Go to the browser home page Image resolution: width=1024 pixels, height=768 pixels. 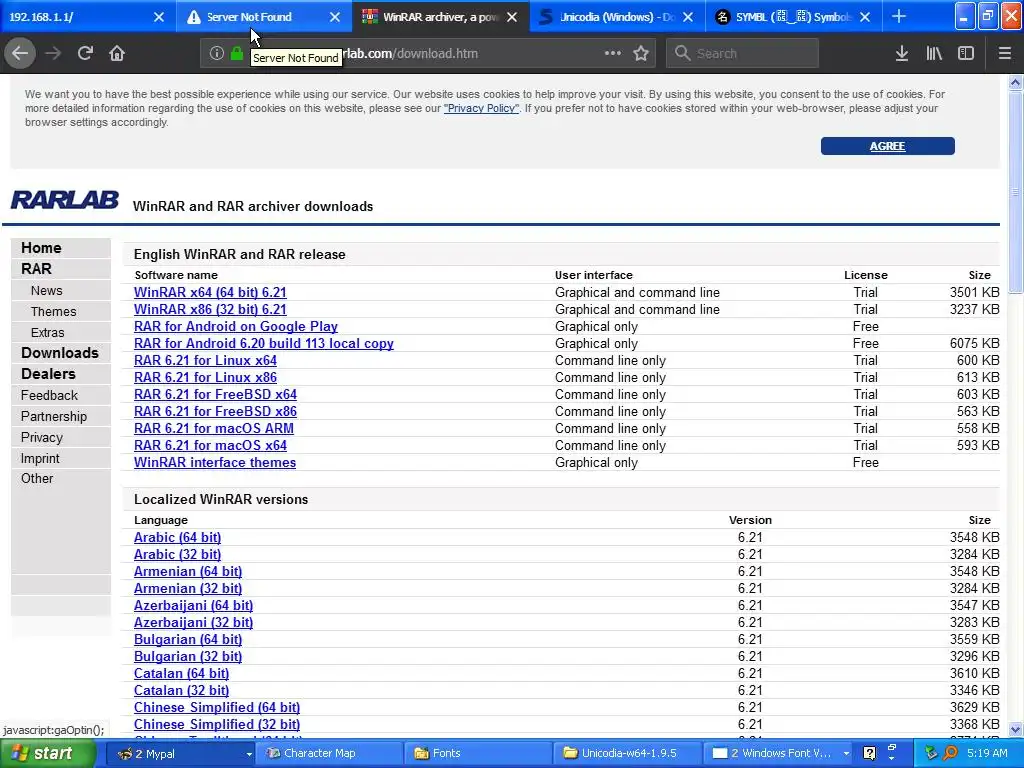[x=117, y=54]
